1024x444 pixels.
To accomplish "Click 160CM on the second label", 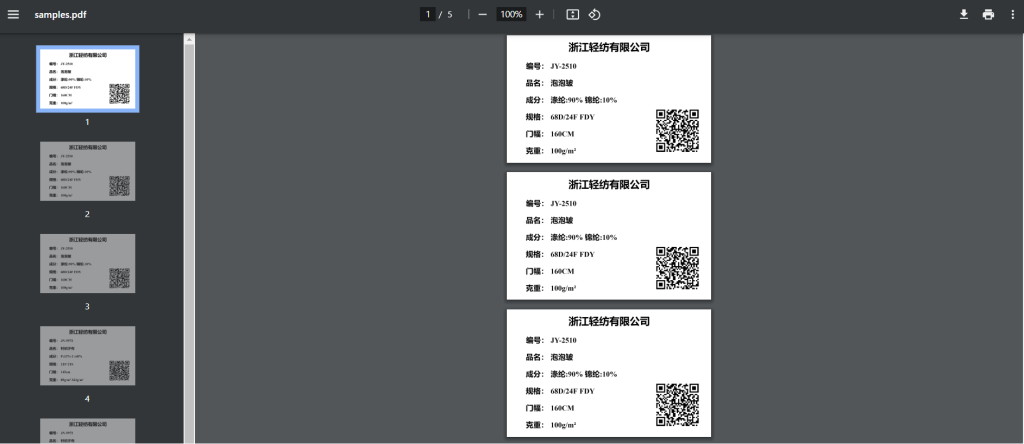I will [562, 271].
